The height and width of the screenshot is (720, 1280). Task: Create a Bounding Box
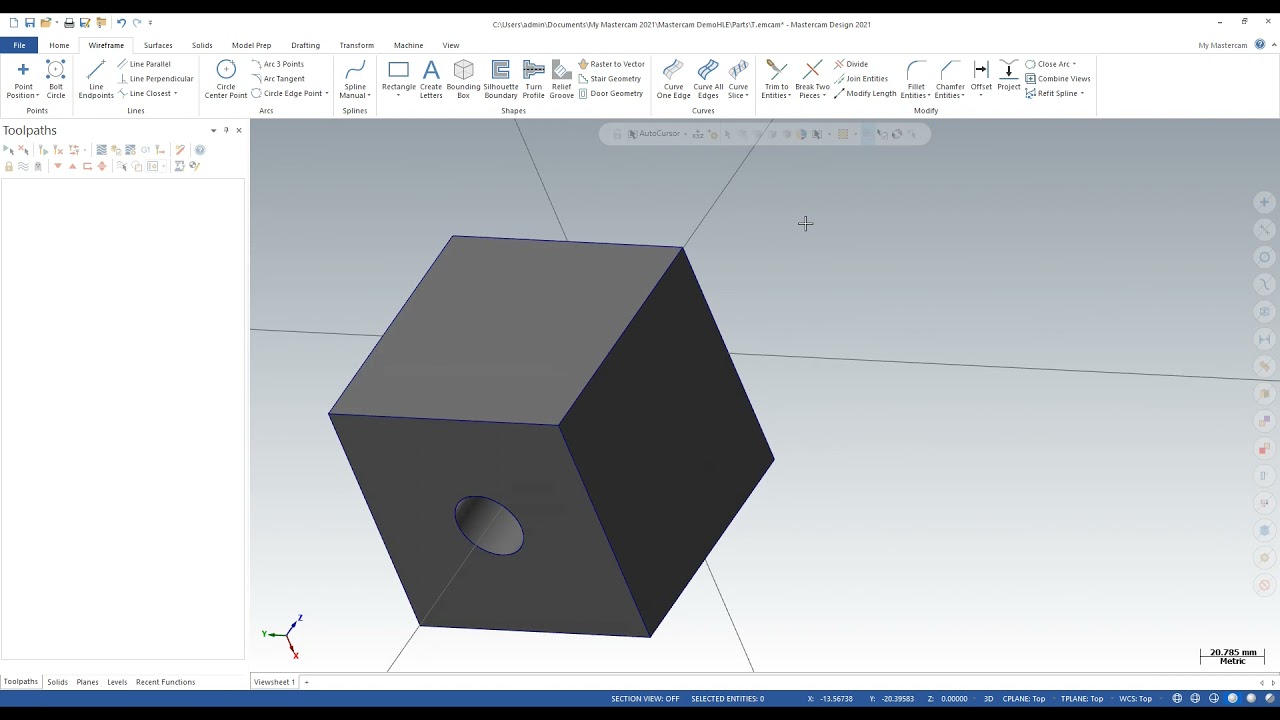pyautogui.click(x=463, y=79)
